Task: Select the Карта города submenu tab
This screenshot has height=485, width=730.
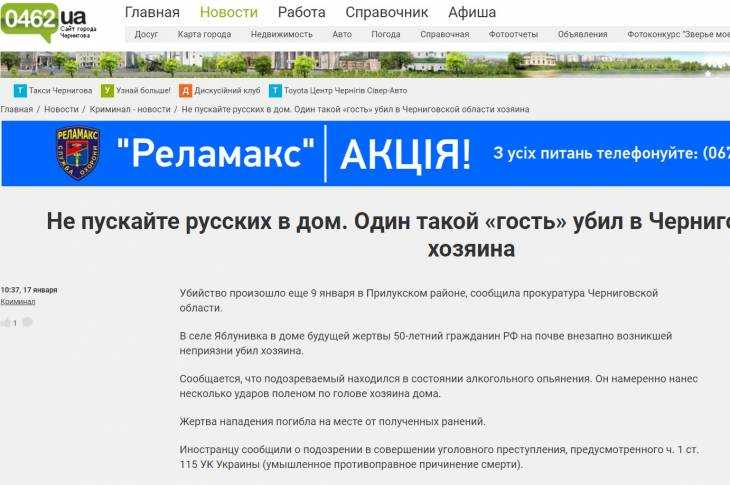Action: click(x=204, y=34)
